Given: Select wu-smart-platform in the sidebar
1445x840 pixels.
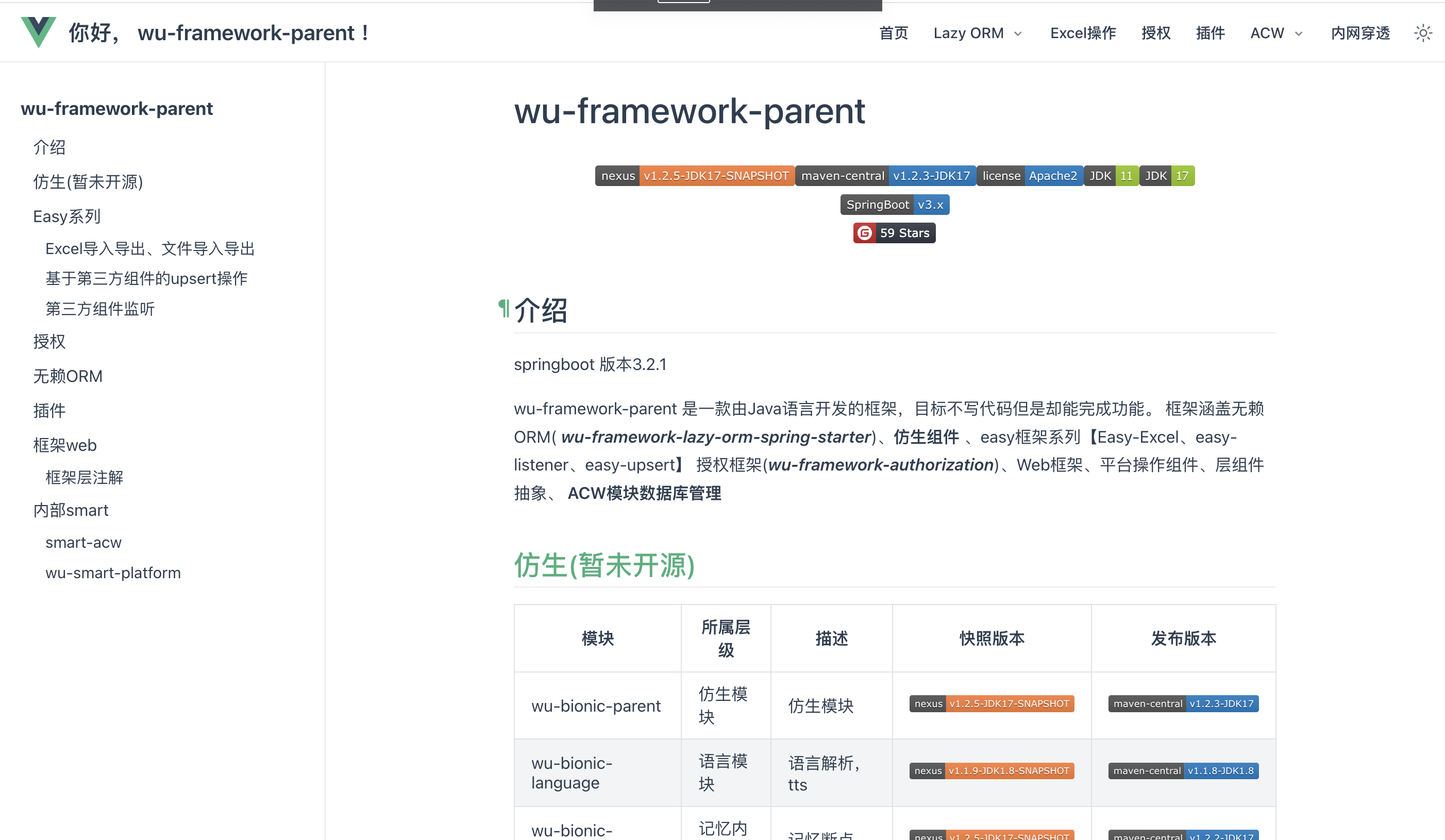Looking at the screenshot, I should tap(113, 572).
